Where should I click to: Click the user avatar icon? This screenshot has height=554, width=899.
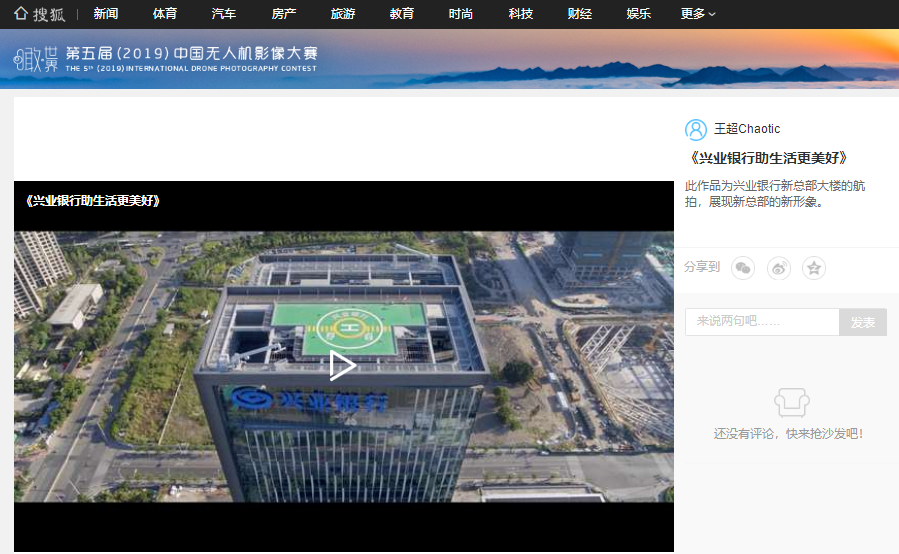point(696,130)
